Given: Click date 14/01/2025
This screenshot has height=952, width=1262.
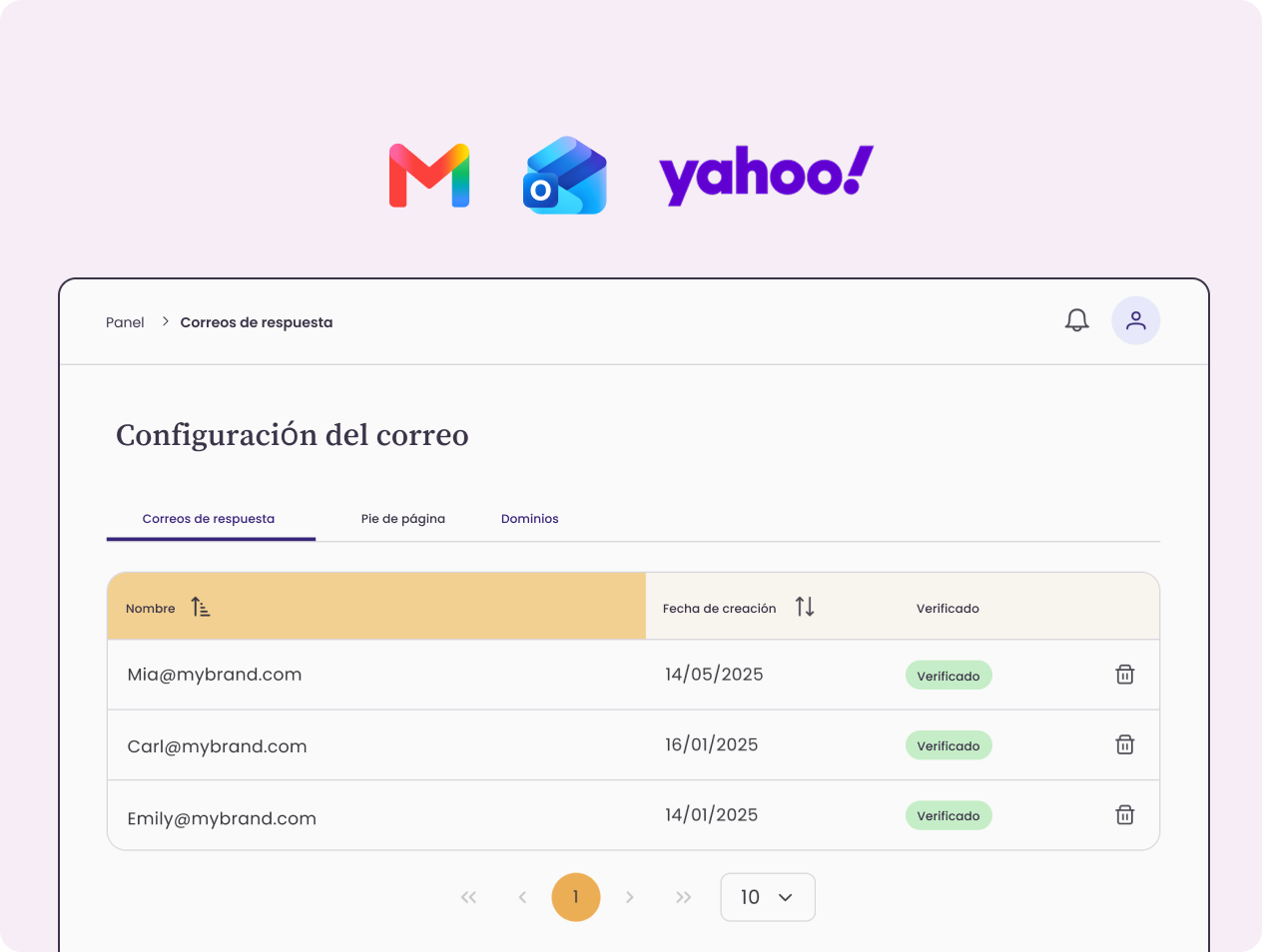Looking at the screenshot, I should [712, 815].
